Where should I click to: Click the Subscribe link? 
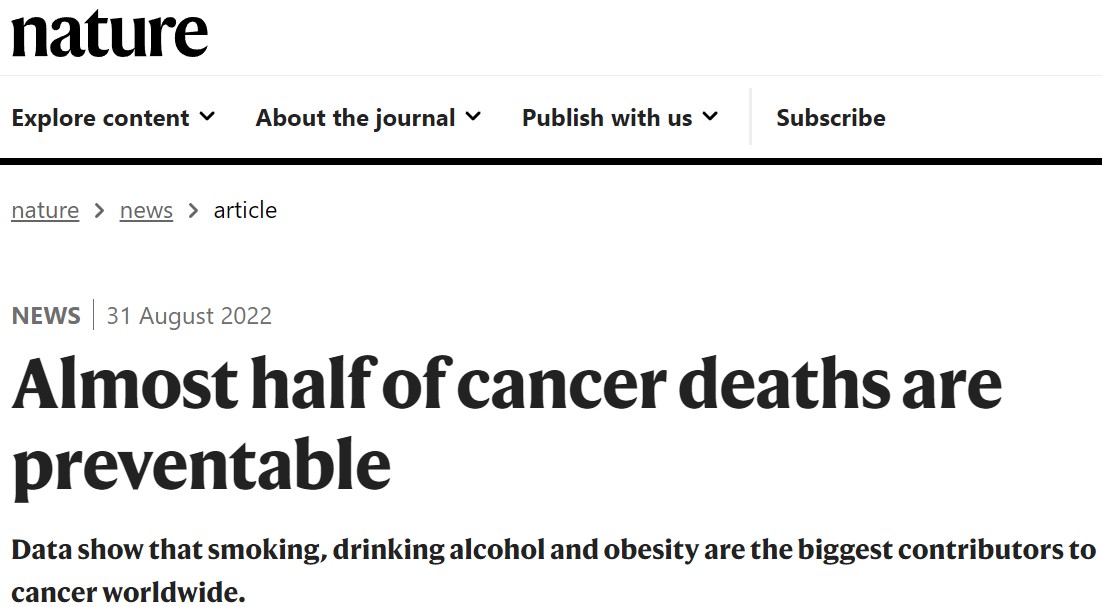tap(831, 117)
